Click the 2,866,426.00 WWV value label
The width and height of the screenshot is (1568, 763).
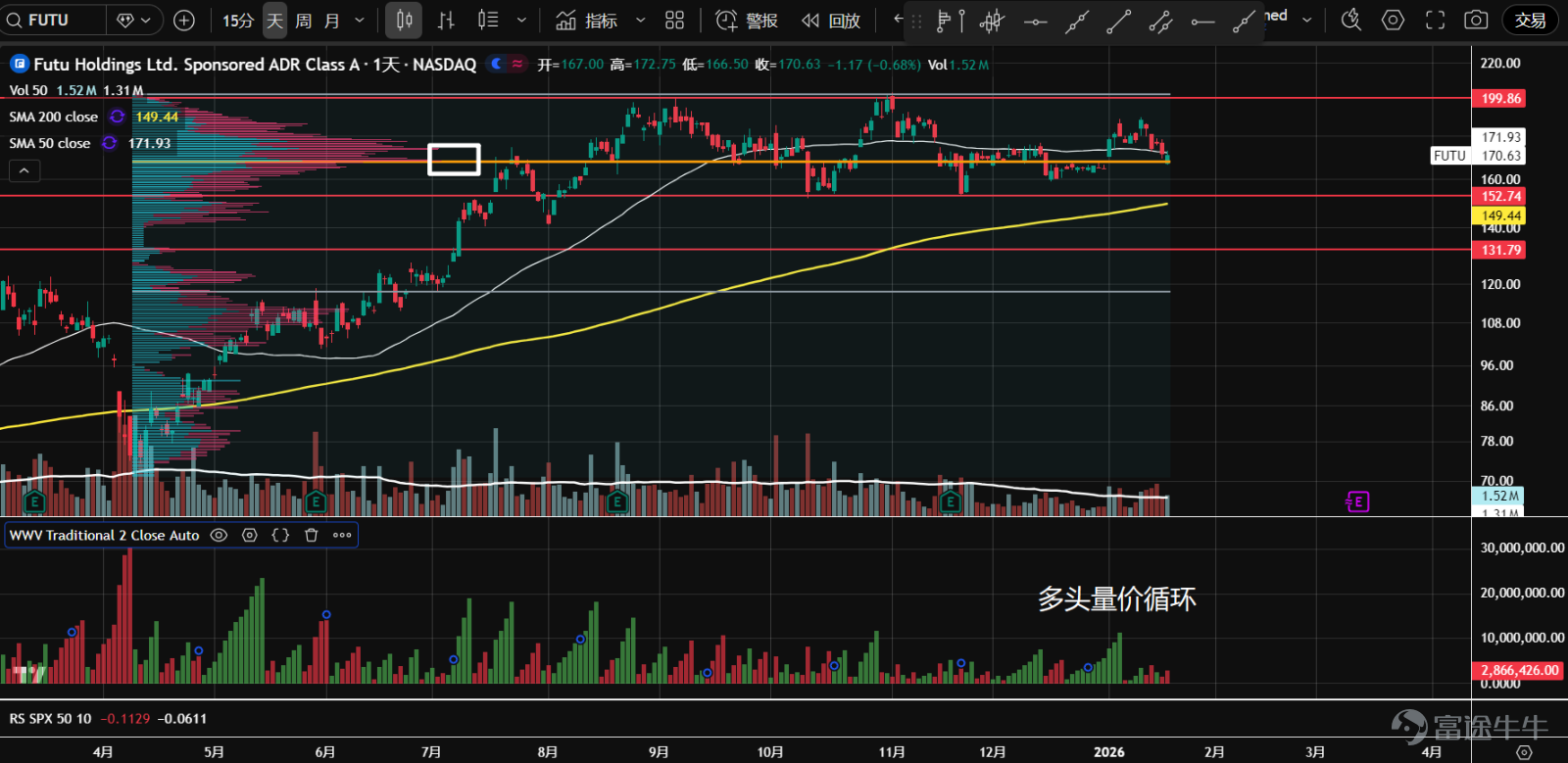click(x=1518, y=670)
